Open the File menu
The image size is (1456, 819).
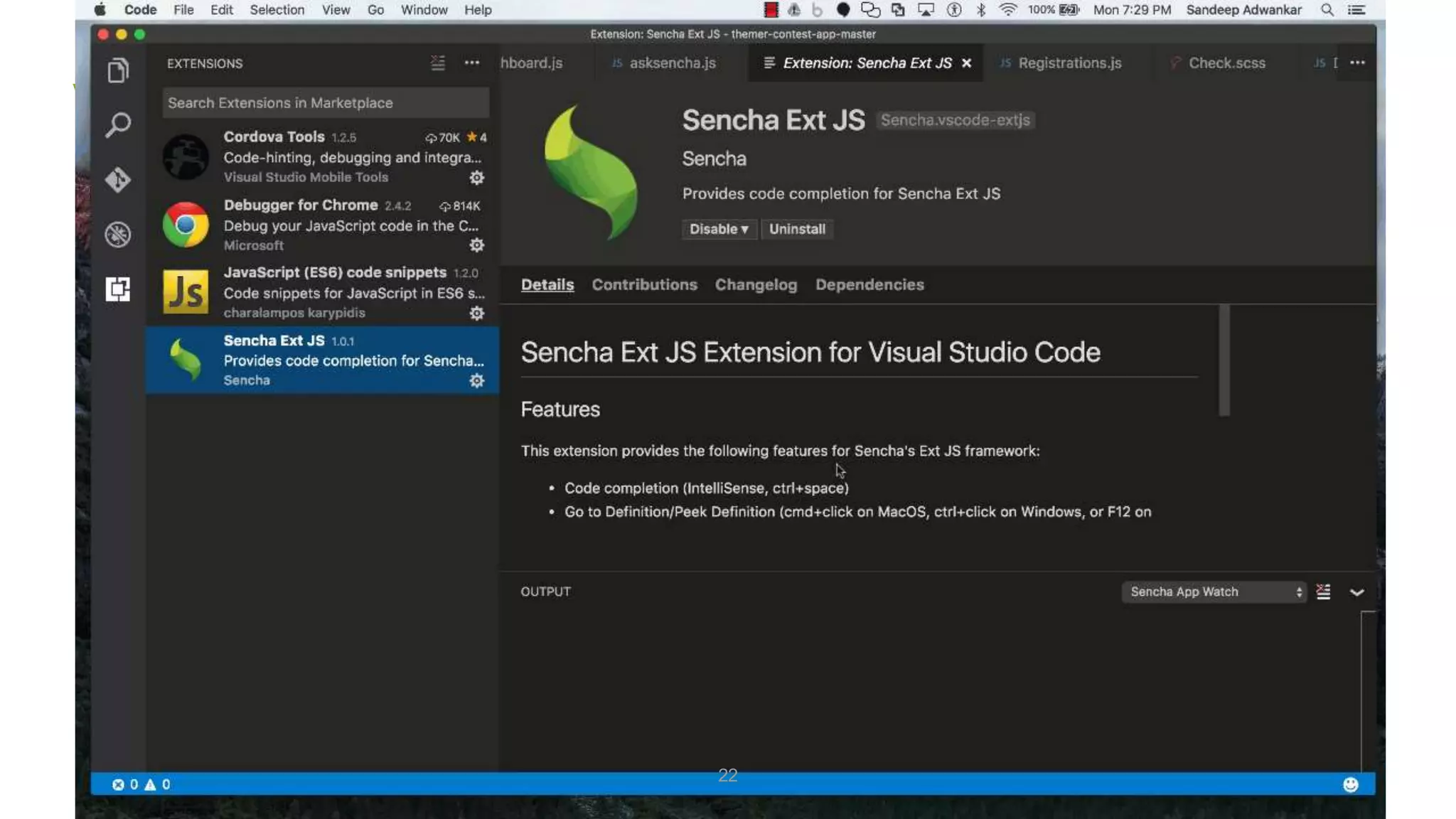(183, 10)
